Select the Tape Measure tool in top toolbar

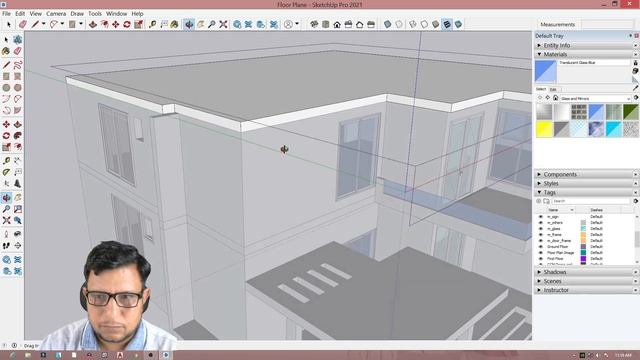click(x=152, y=24)
